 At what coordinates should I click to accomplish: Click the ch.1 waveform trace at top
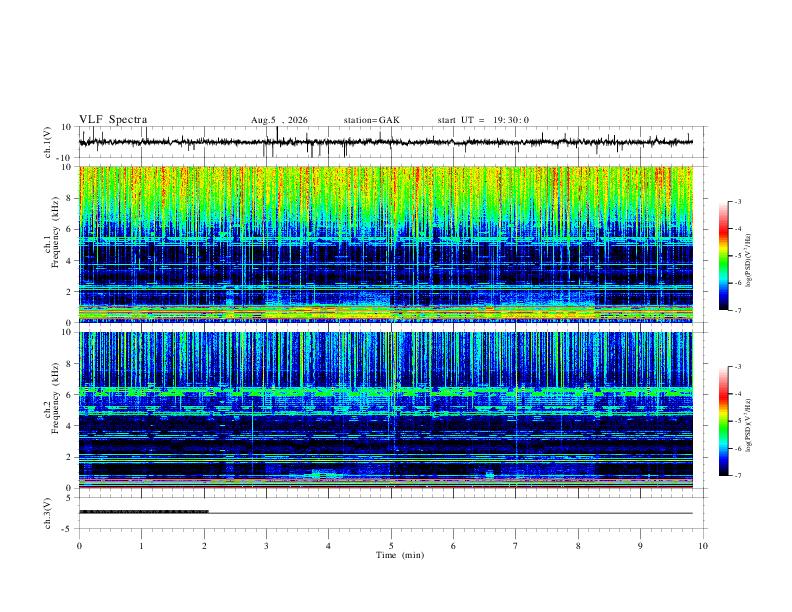tap(386, 142)
